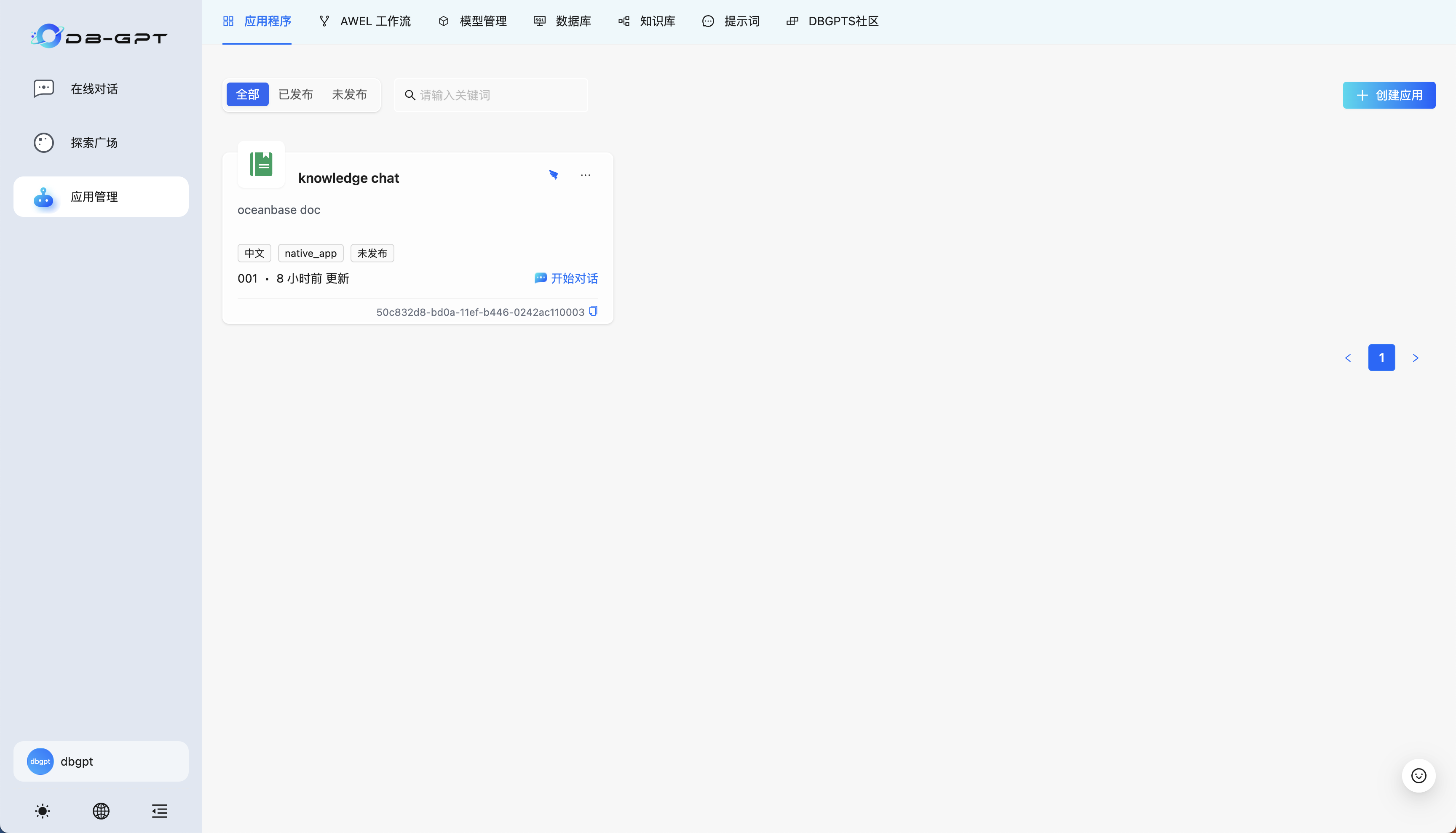This screenshot has height=833, width=1456.
Task: Switch to the 知识库 tab
Action: 647,21
